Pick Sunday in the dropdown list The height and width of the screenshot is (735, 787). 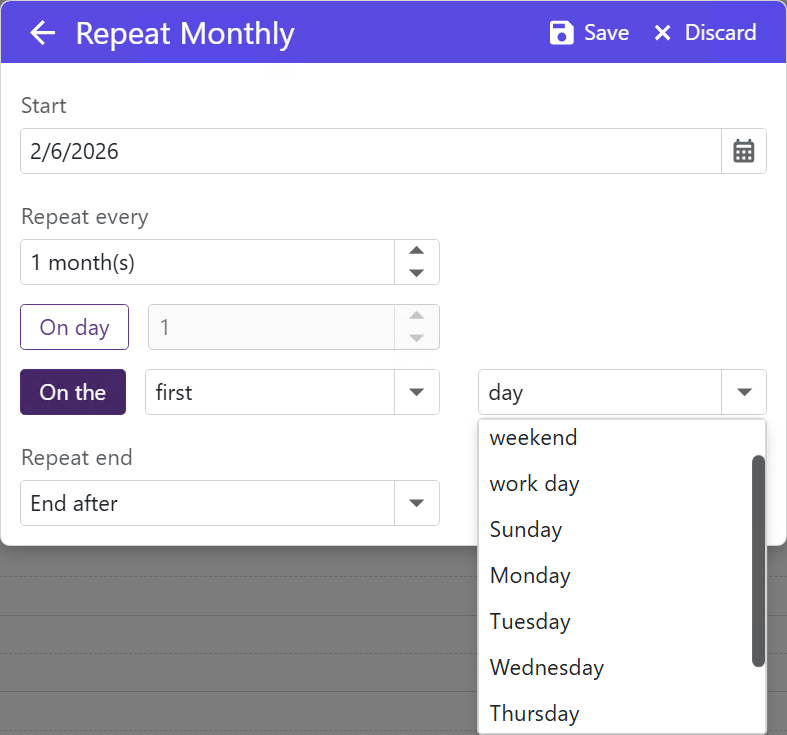tap(526, 530)
